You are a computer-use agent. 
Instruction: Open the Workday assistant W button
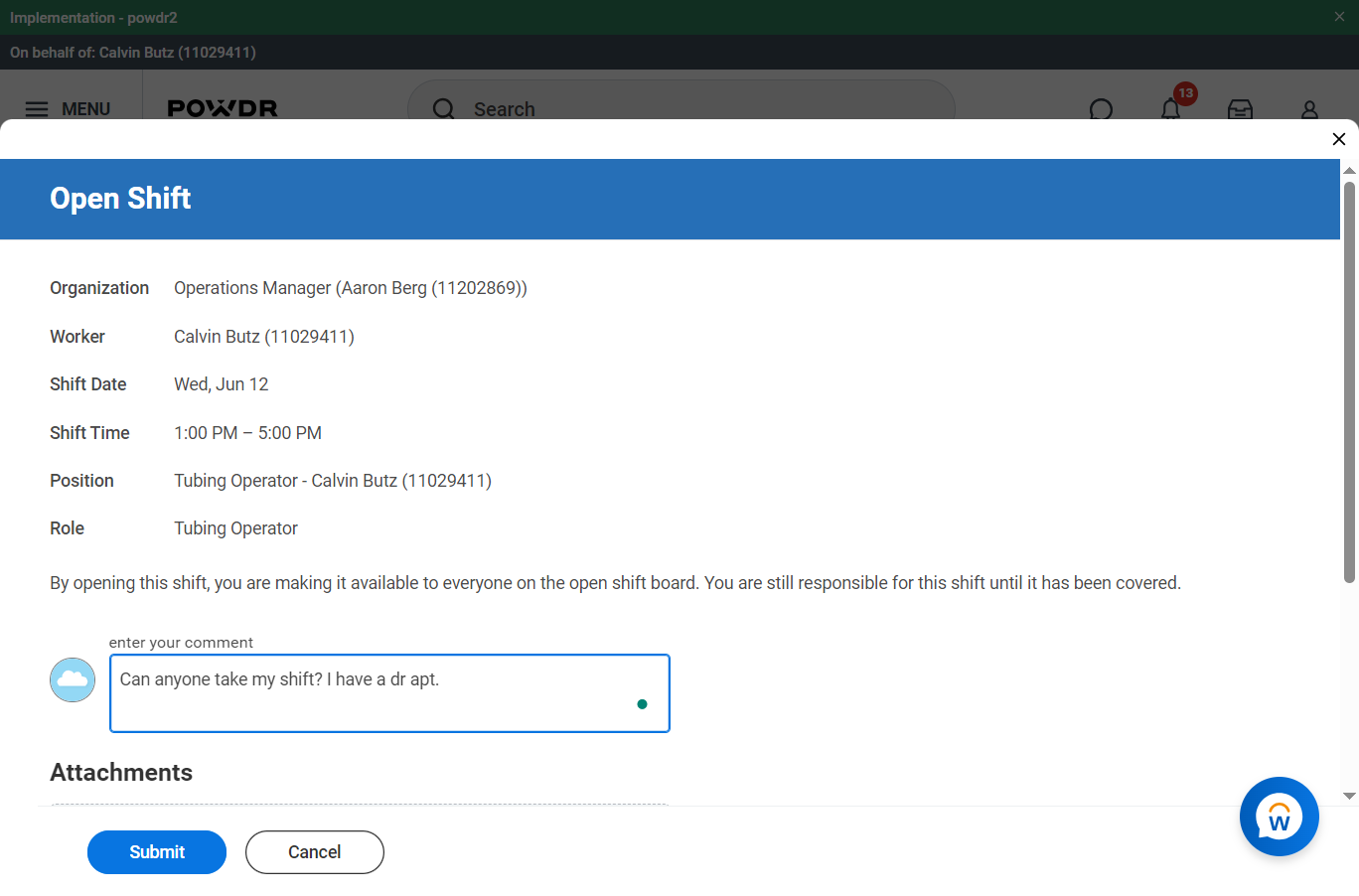coord(1279,817)
